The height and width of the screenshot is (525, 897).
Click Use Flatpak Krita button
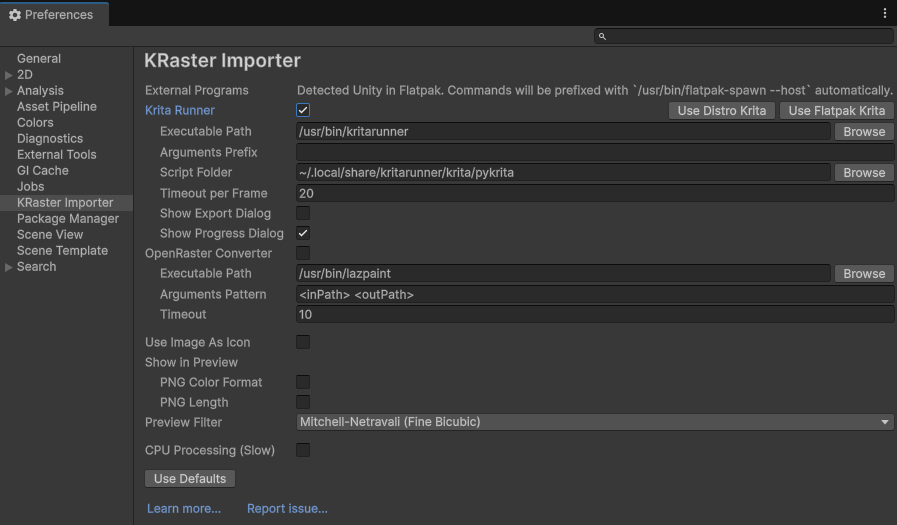click(x=836, y=110)
